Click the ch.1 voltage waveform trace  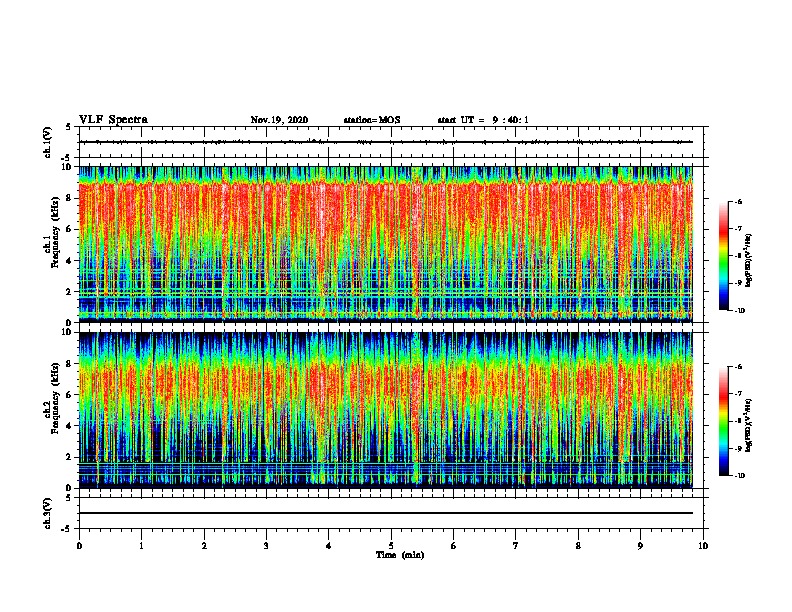point(385,142)
